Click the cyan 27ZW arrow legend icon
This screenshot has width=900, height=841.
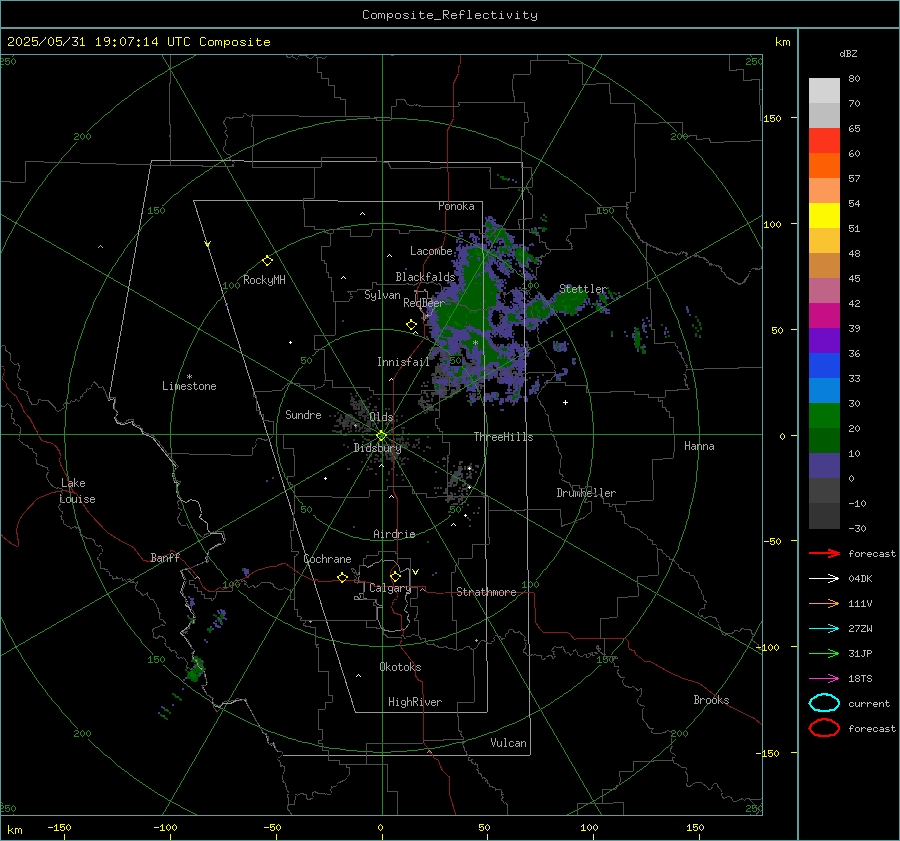(x=824, y=629)
